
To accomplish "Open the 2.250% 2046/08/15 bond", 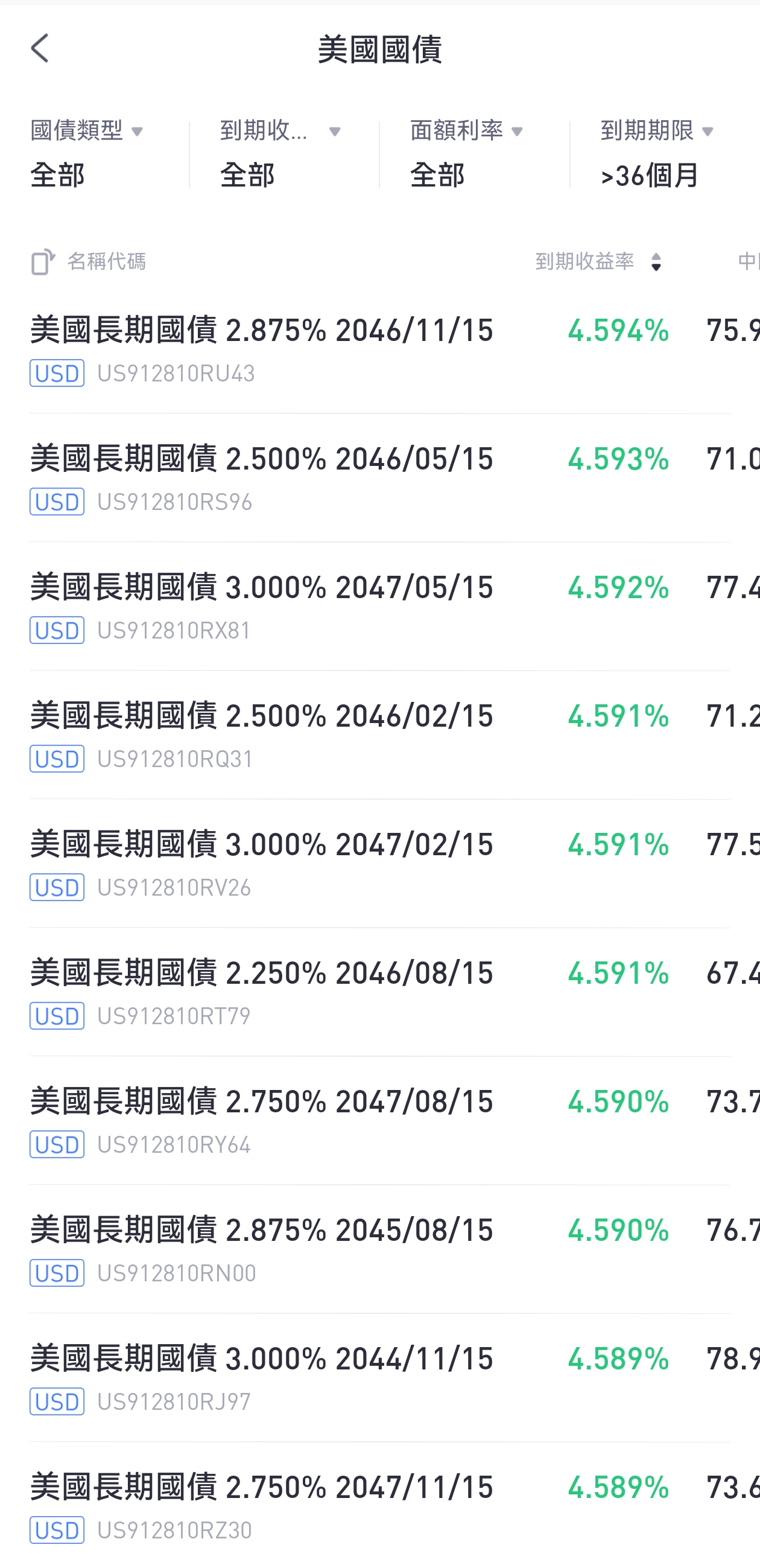I will [379, 992].
